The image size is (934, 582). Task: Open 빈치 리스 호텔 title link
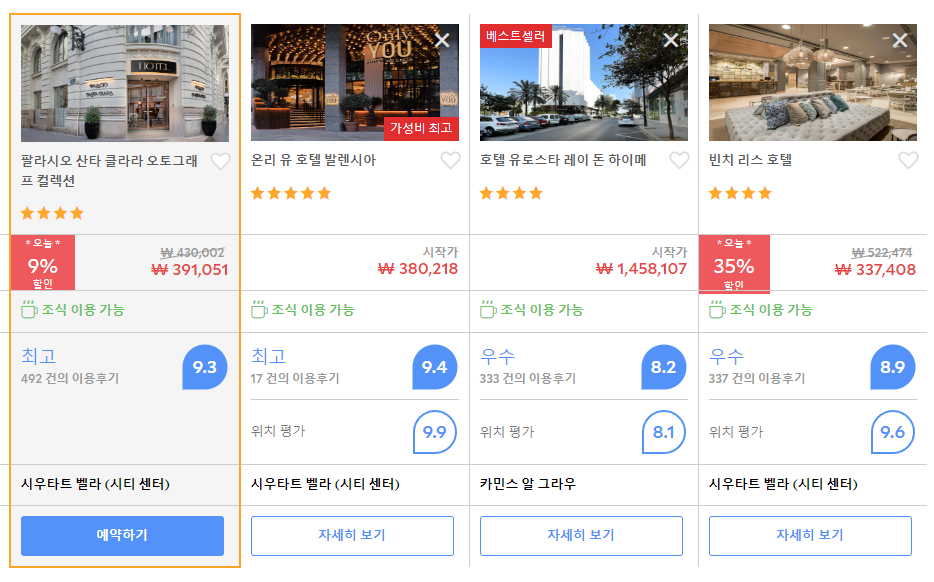[x=751, y=160]
